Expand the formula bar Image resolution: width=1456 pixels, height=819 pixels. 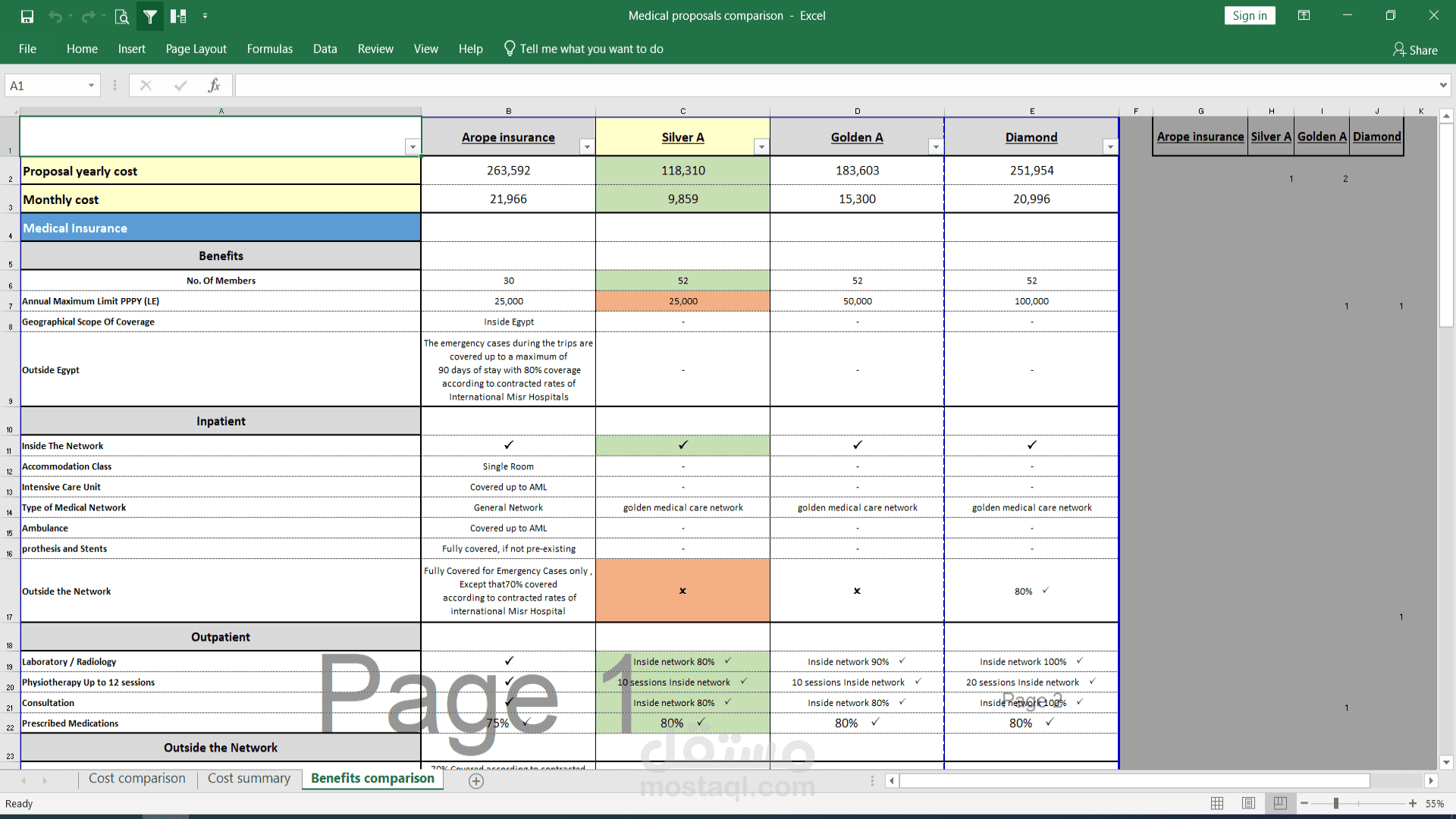pyautogui.click(x=1443, y=86)
